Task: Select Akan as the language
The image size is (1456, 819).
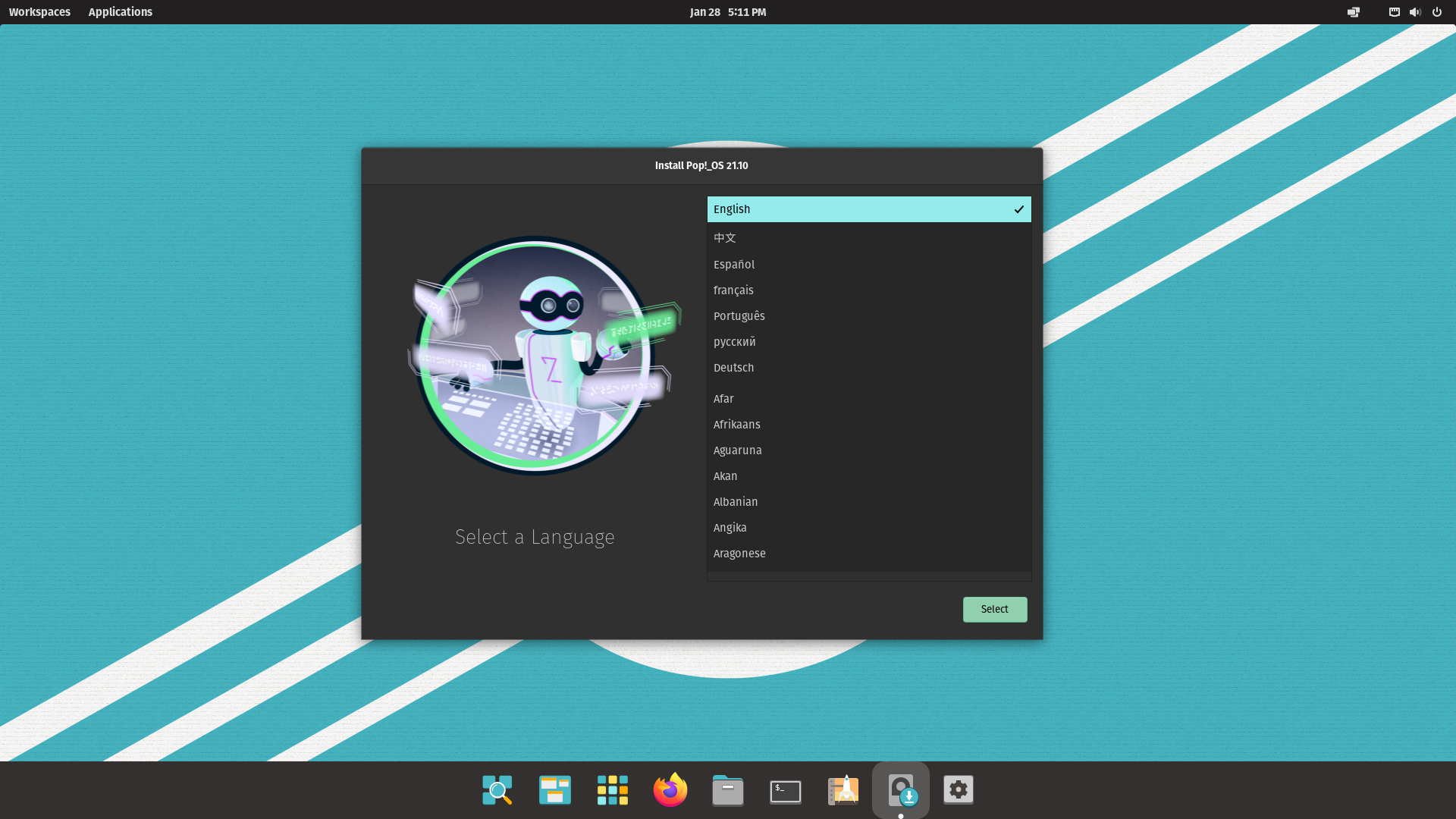Action: pos(869,476)
